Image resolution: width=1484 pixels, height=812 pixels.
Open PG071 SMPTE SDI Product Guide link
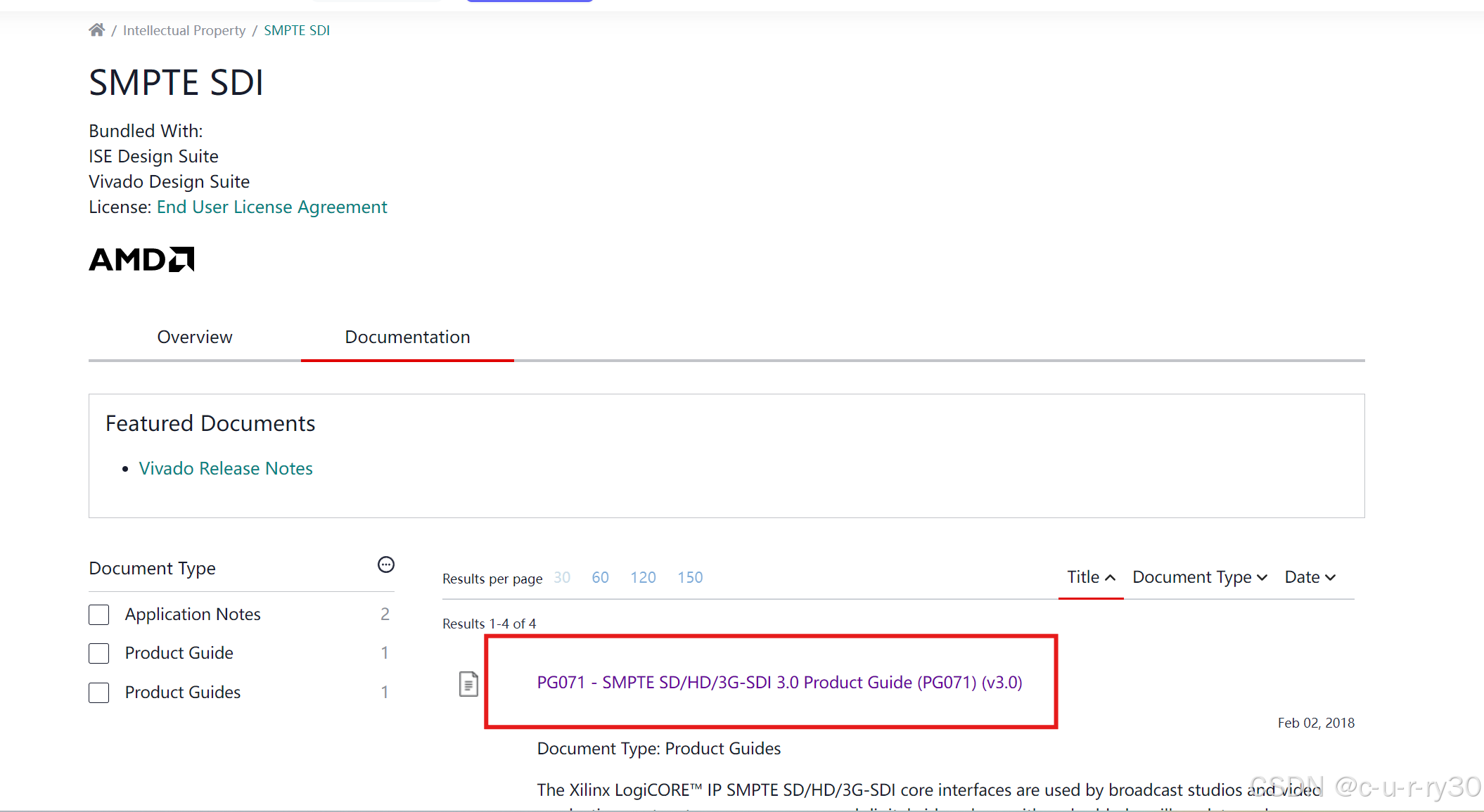point(779,683)
